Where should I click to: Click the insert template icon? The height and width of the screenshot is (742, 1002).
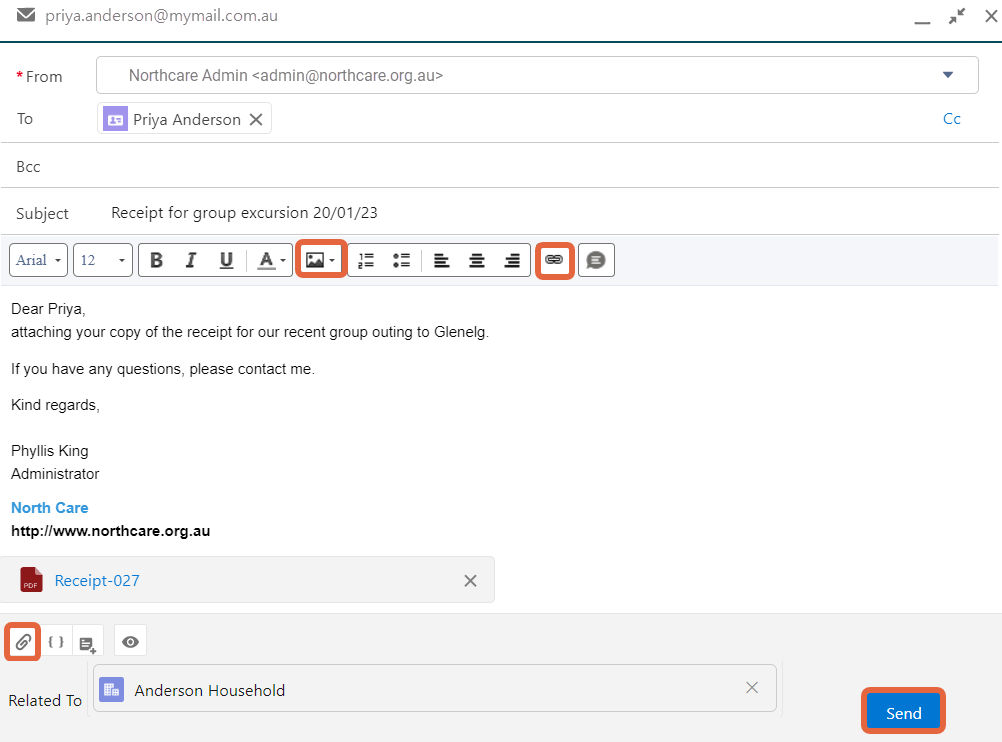tap(88, 644)
